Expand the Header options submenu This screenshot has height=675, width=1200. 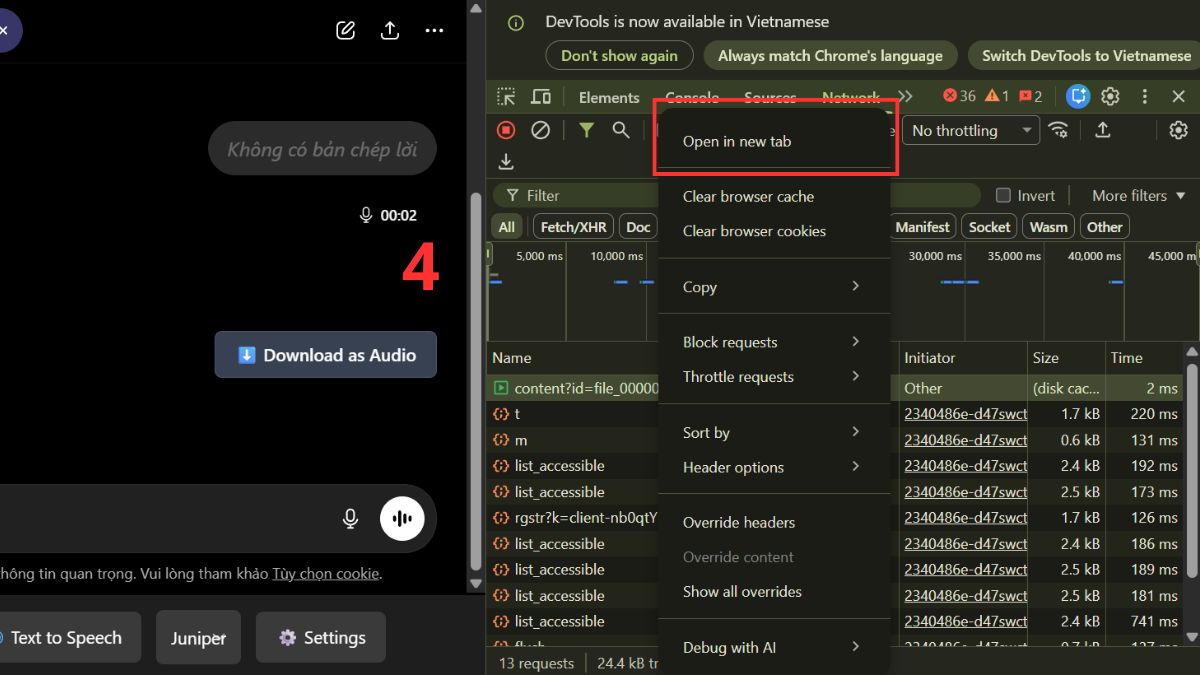pos(774,467)
